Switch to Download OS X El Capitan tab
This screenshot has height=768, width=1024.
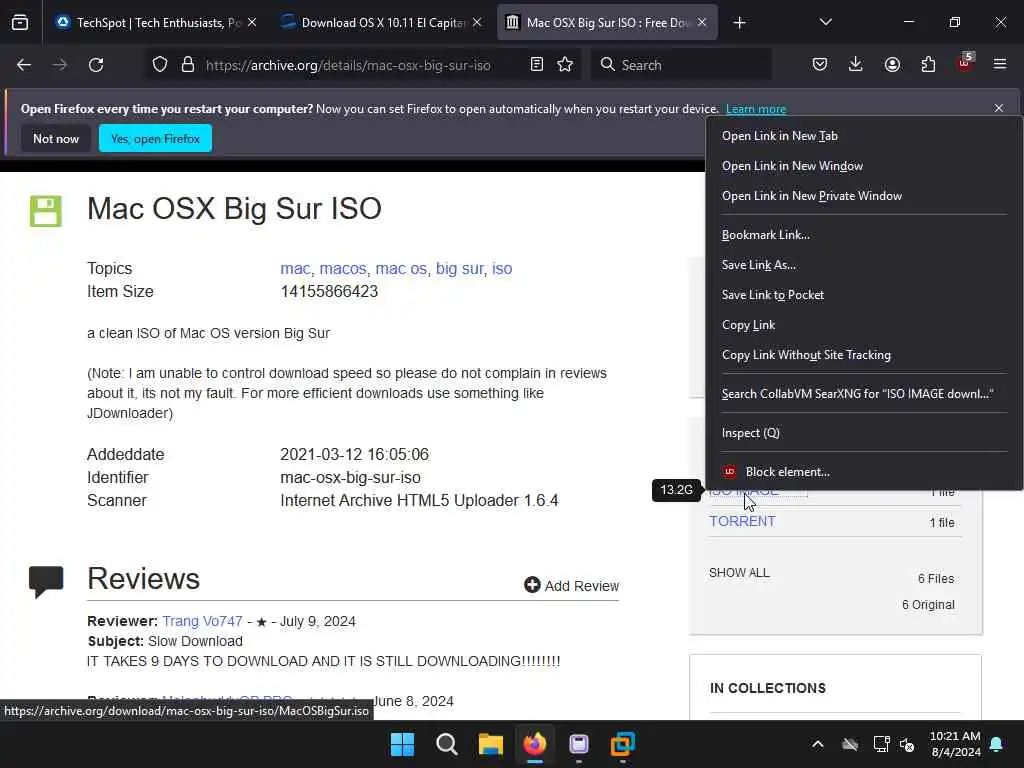pos(381,23)
